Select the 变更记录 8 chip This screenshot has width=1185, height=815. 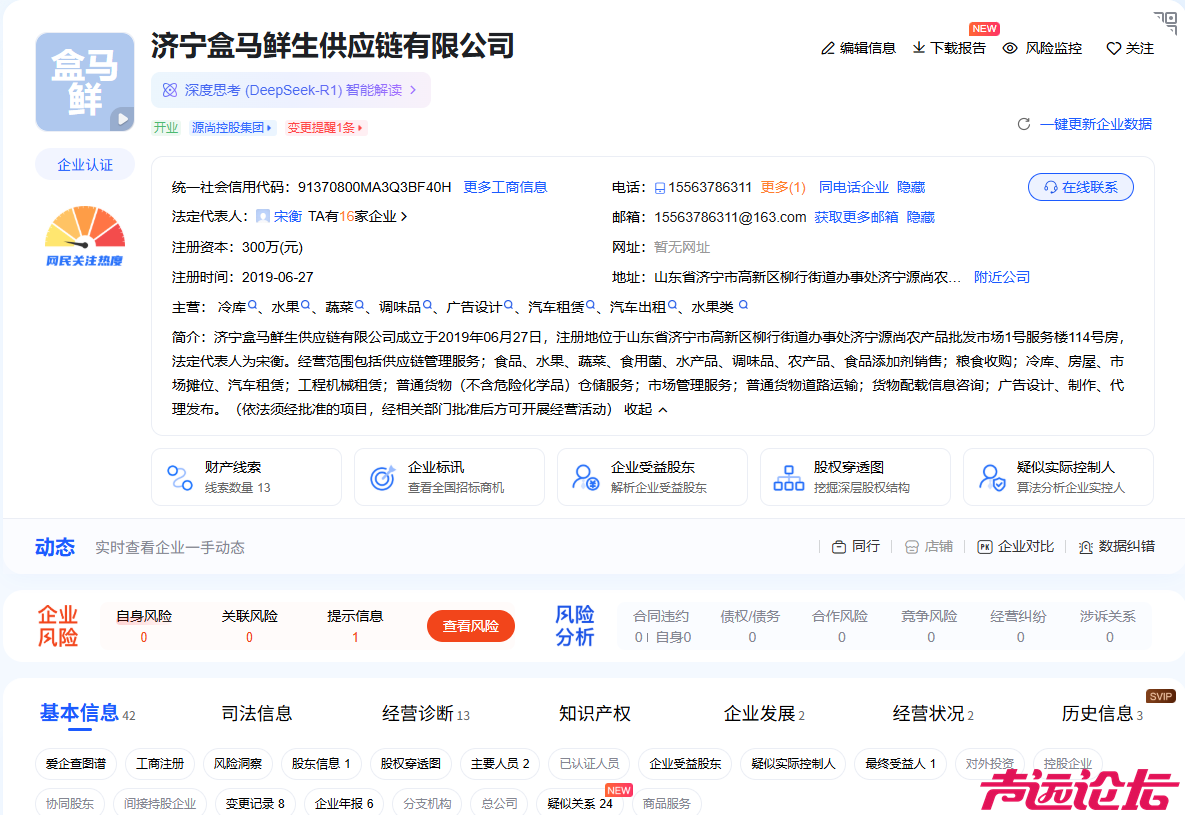click(x=255, y=803)
